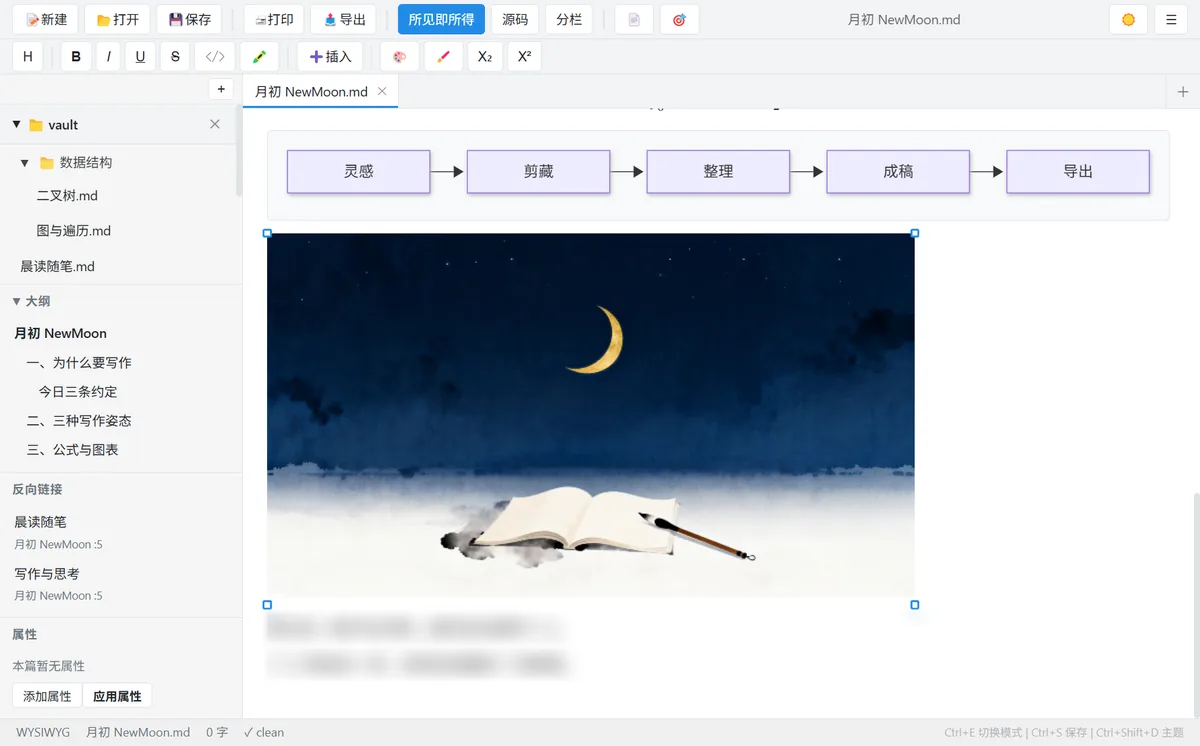The width and height of the screenshot is (1200, 746).
Task: Click the 导出 flowchart node
Action: point(1078,171)
